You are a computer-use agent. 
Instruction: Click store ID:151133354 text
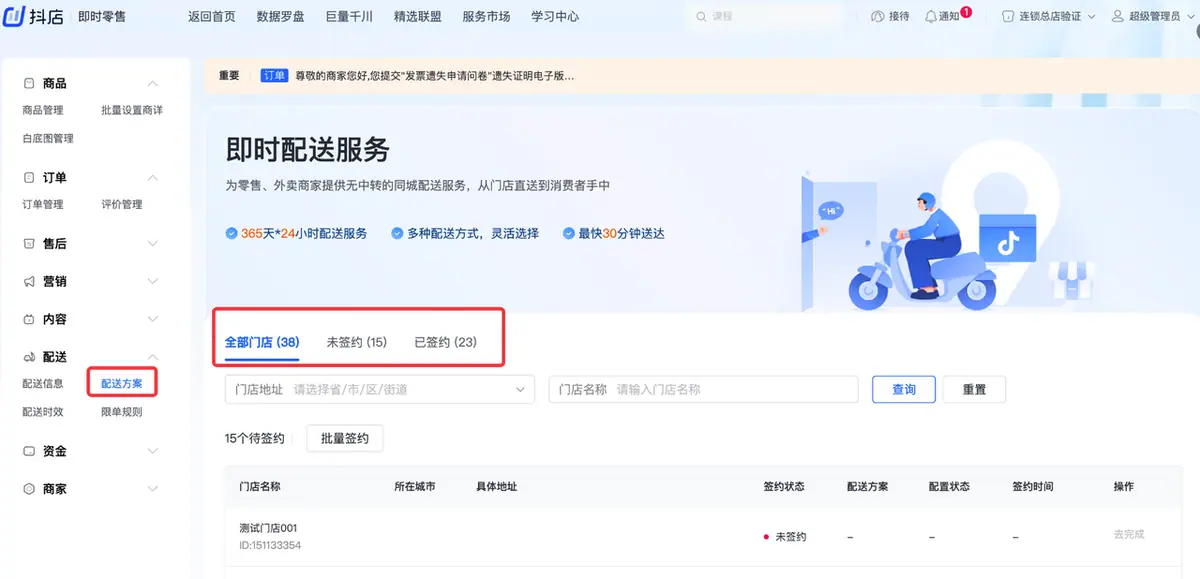point(270,546)
